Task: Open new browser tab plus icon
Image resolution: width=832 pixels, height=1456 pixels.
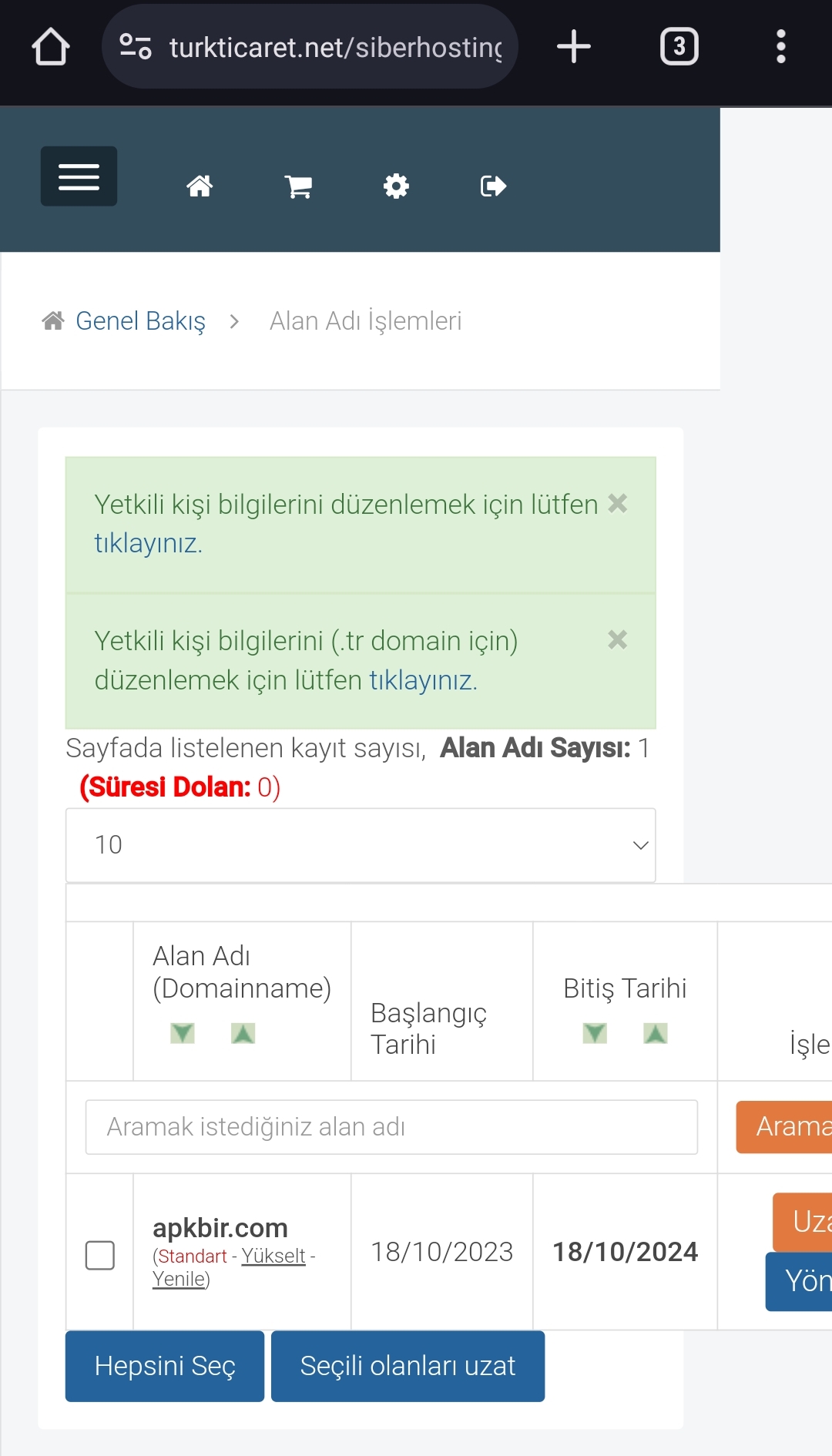Action: click(x=573, y=47)
